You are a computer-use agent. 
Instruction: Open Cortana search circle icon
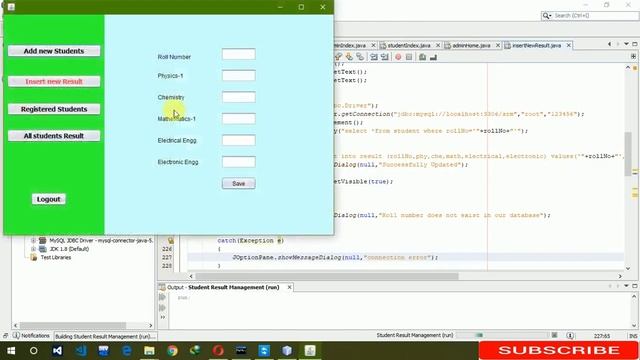coord(33,351)
